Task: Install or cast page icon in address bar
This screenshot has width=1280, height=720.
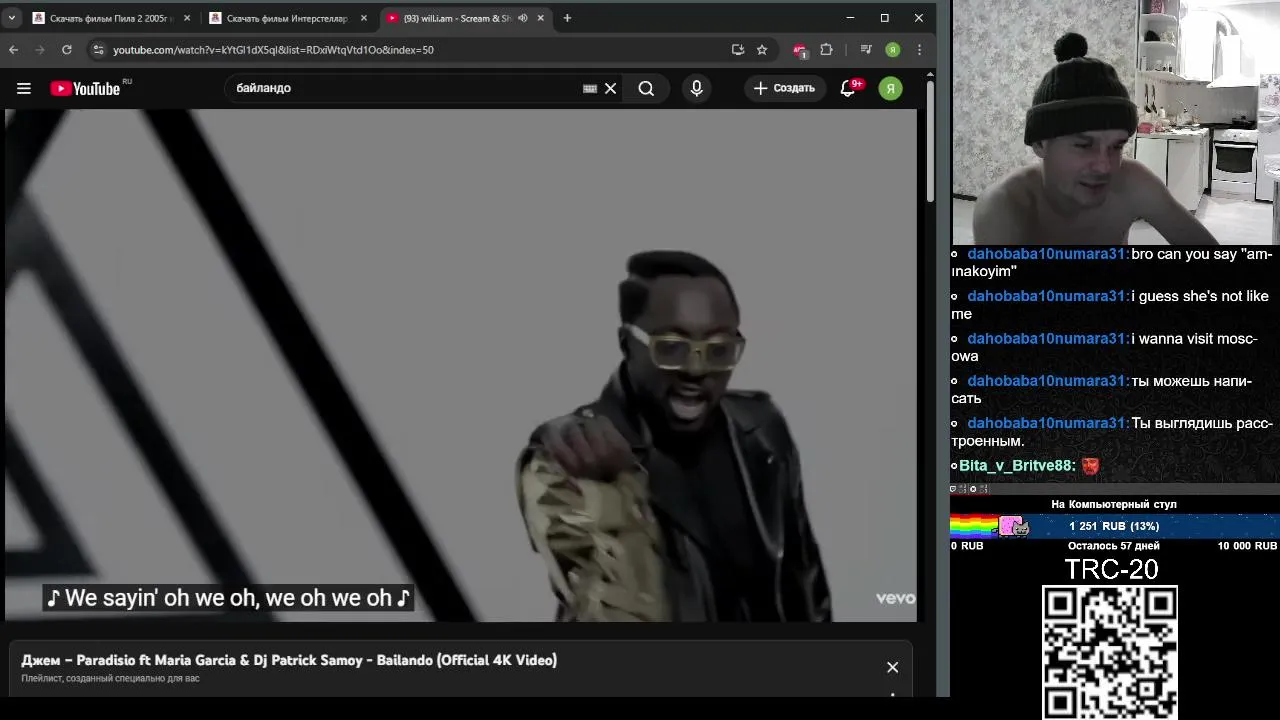Action: [738, 49]
